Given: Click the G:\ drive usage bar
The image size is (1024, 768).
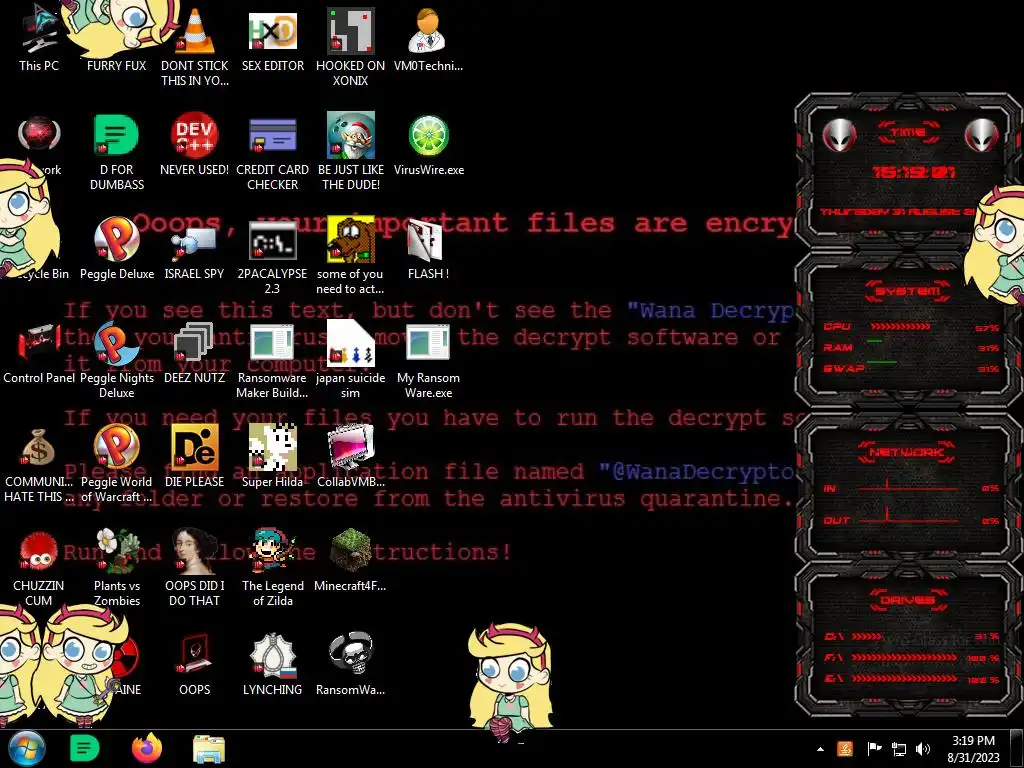Looking at the screenshot, I should (x=903, y=679).
